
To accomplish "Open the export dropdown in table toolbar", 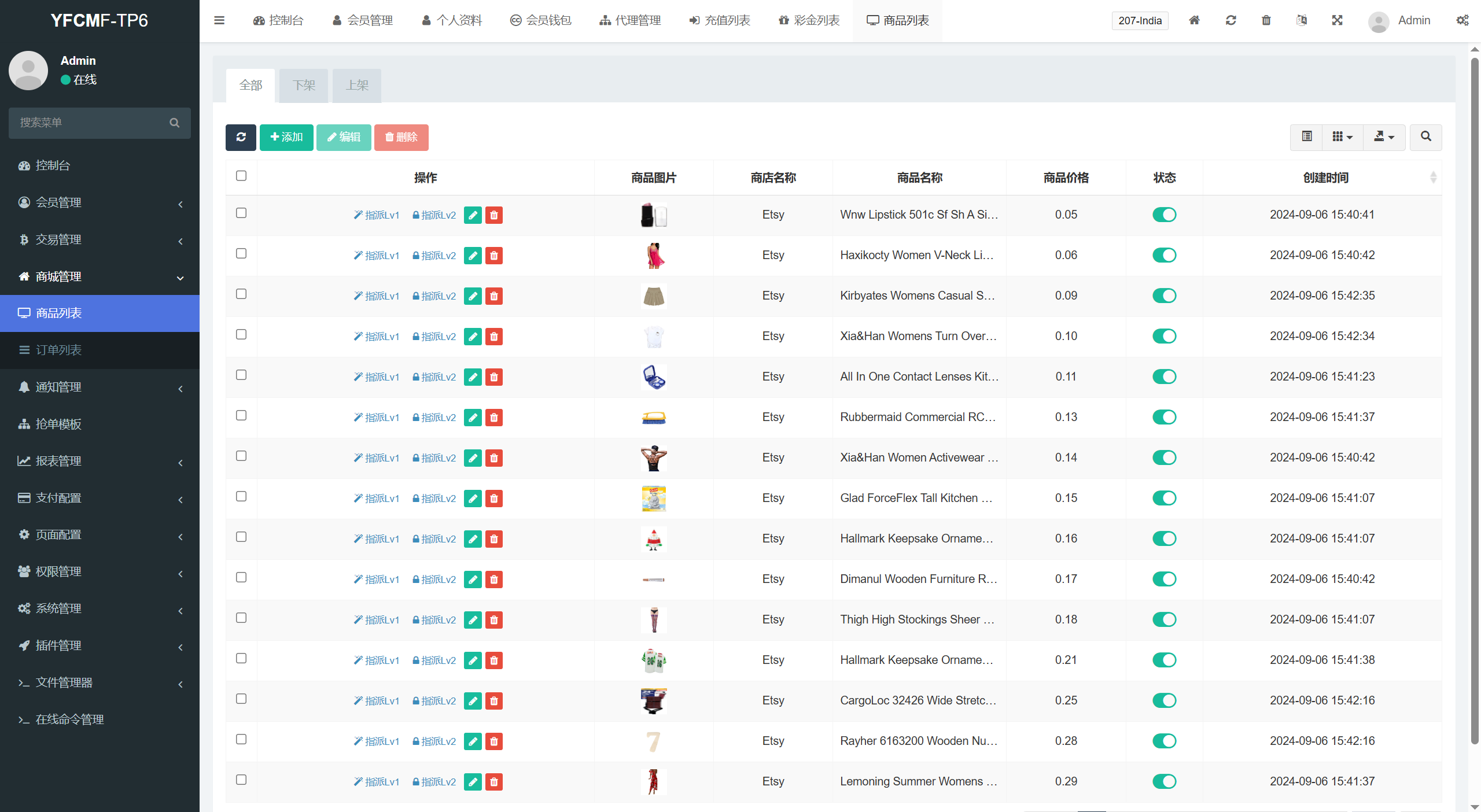I will (1384, 137).
